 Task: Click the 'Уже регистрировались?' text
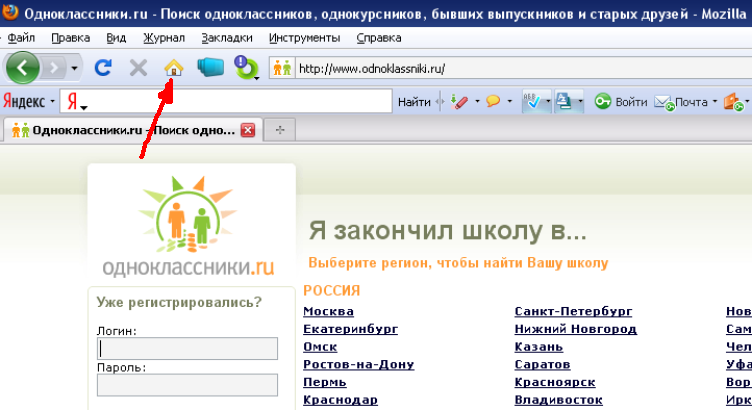coord(179,303)
